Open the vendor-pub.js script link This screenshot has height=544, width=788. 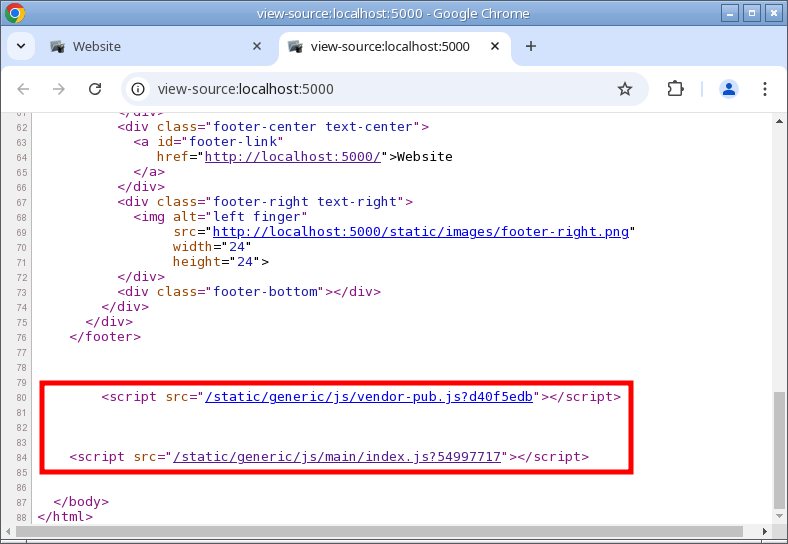click(x=369, y=397)
